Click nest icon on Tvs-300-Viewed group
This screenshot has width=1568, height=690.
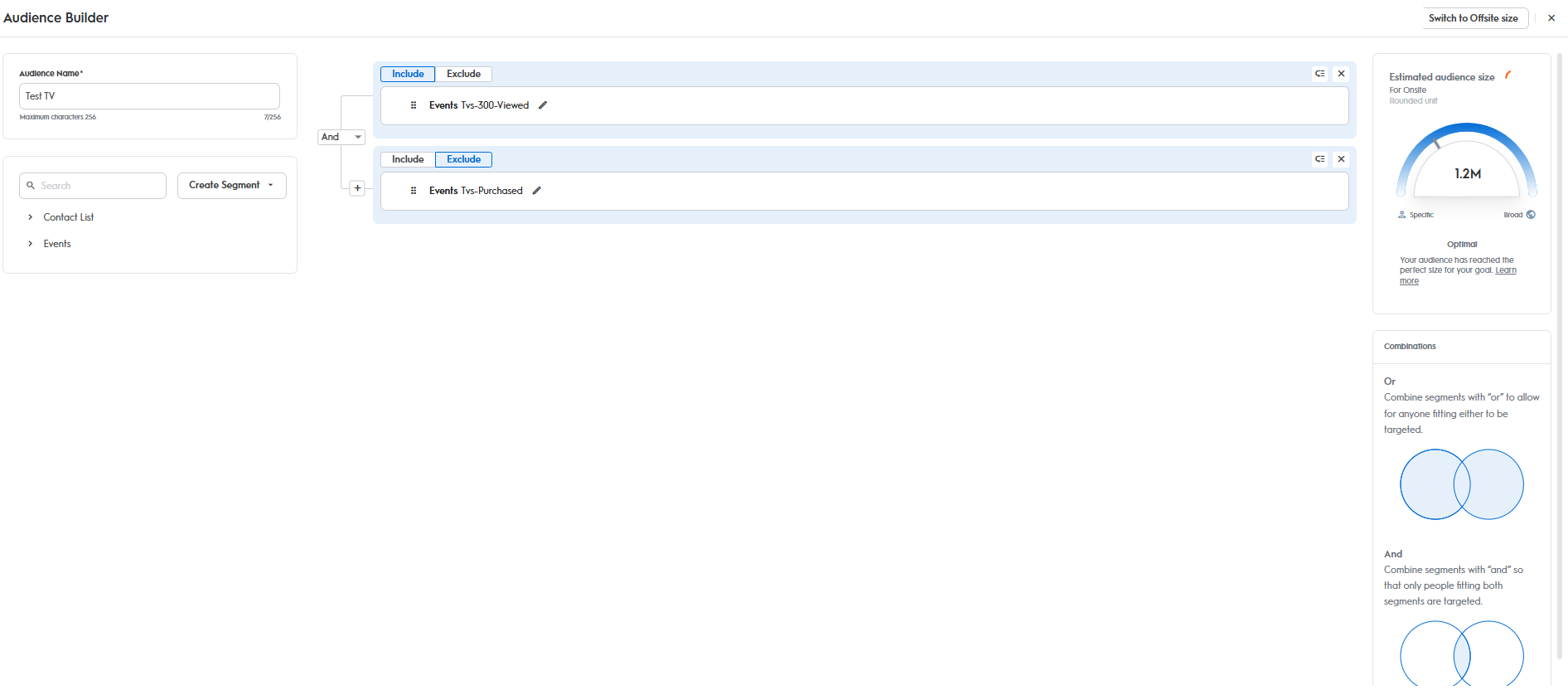point(1320,74)
